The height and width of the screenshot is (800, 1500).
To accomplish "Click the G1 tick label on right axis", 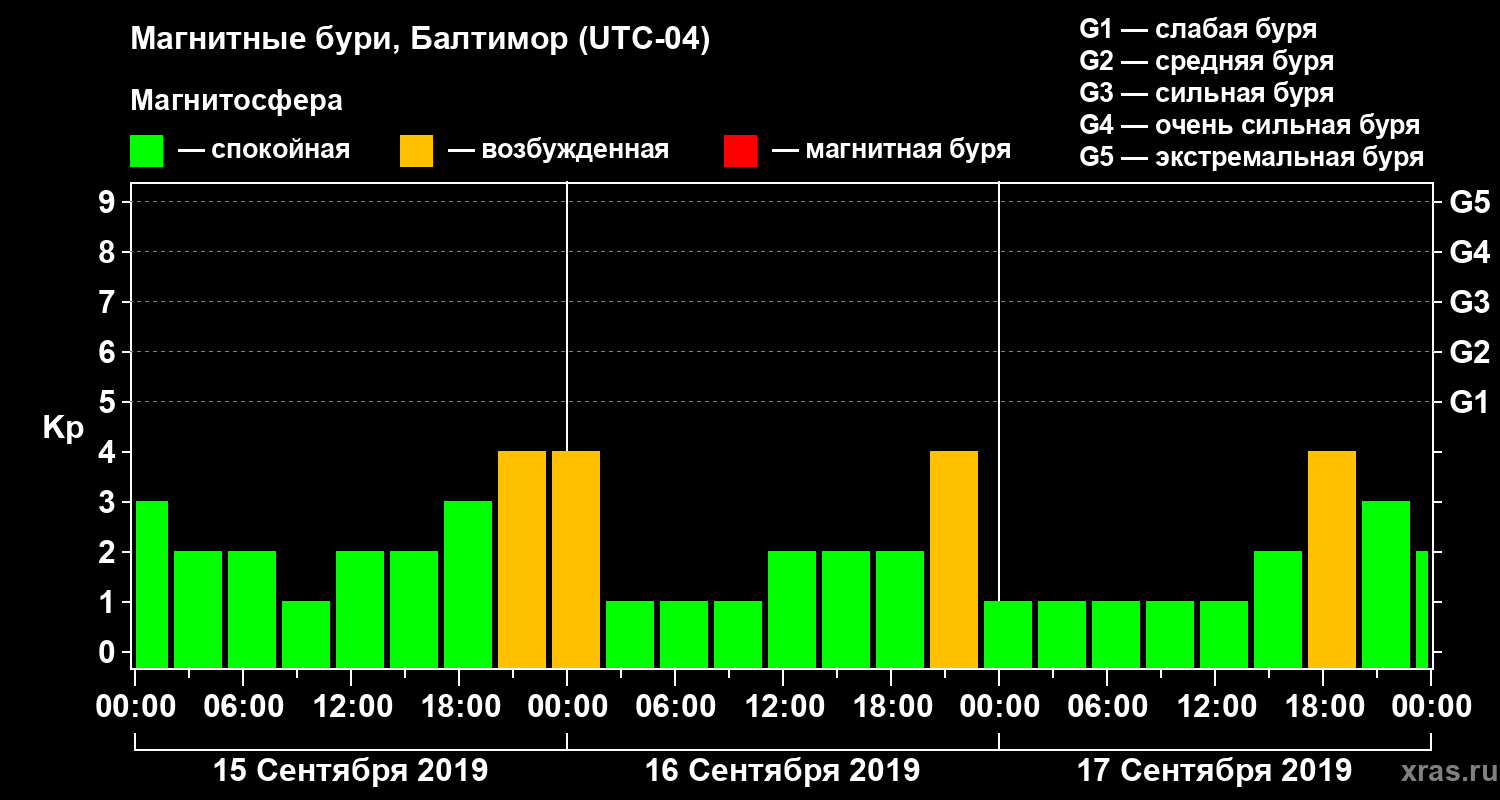I will 1469,402.
